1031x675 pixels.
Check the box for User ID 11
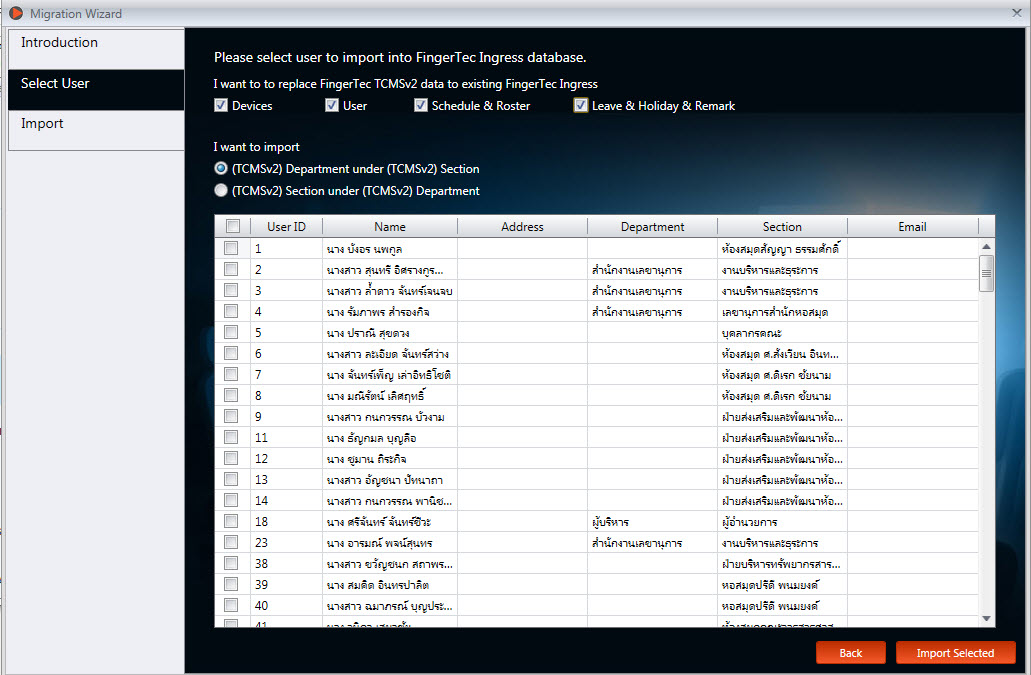tap(231, 438)
